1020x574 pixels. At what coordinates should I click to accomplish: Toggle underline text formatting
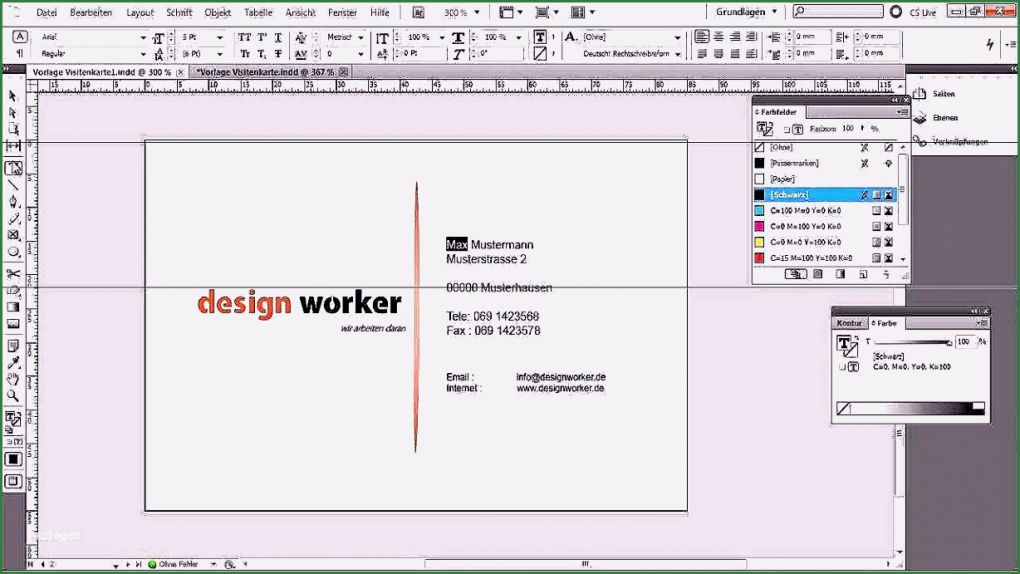[x=278, y=37]
